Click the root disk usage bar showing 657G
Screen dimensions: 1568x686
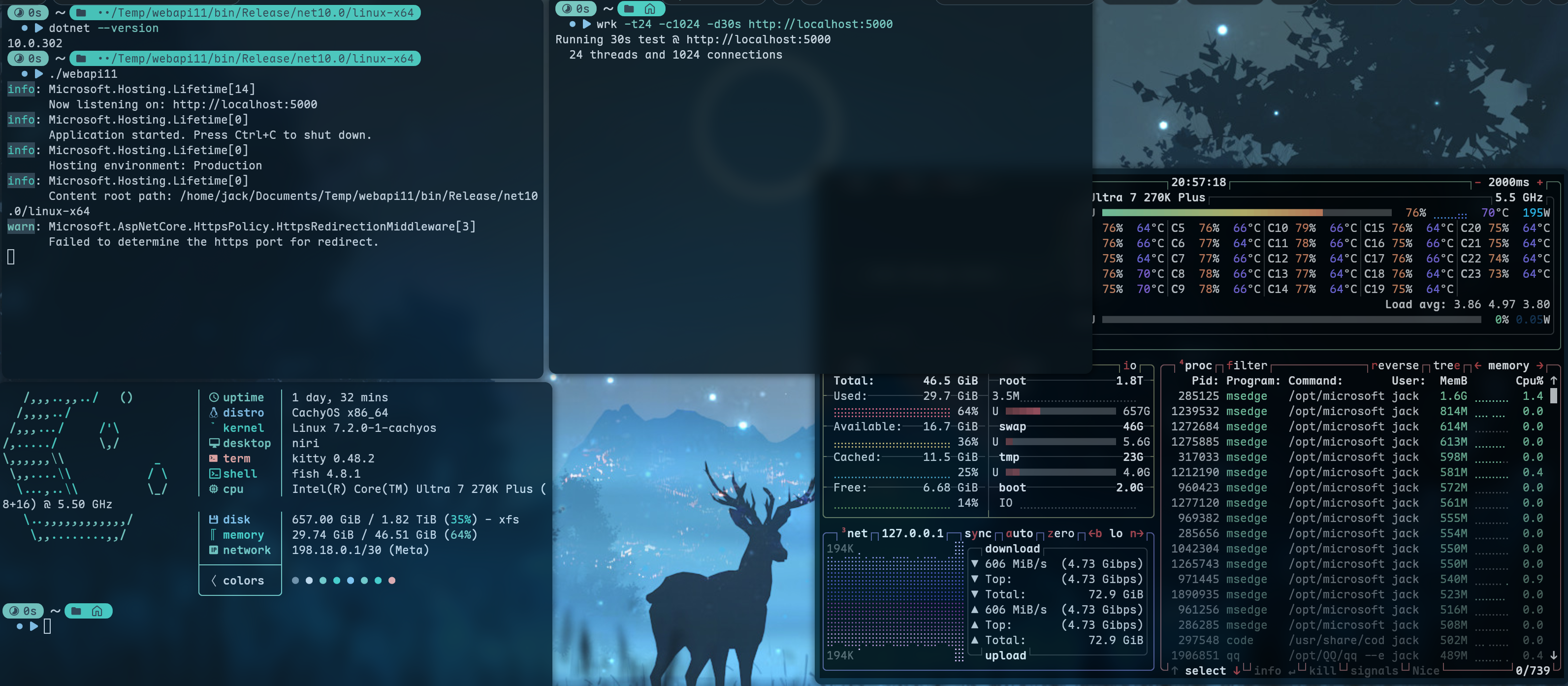pos(1060,411)
